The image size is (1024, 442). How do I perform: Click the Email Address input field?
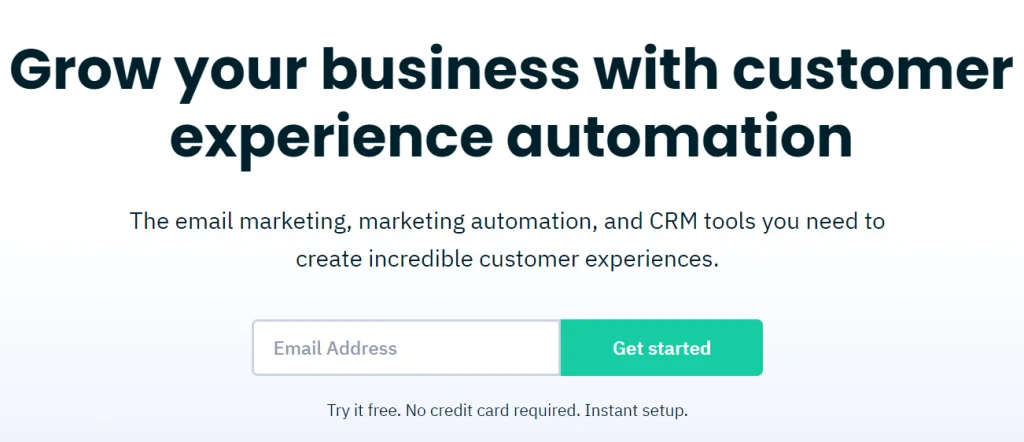tap(405, 348)
